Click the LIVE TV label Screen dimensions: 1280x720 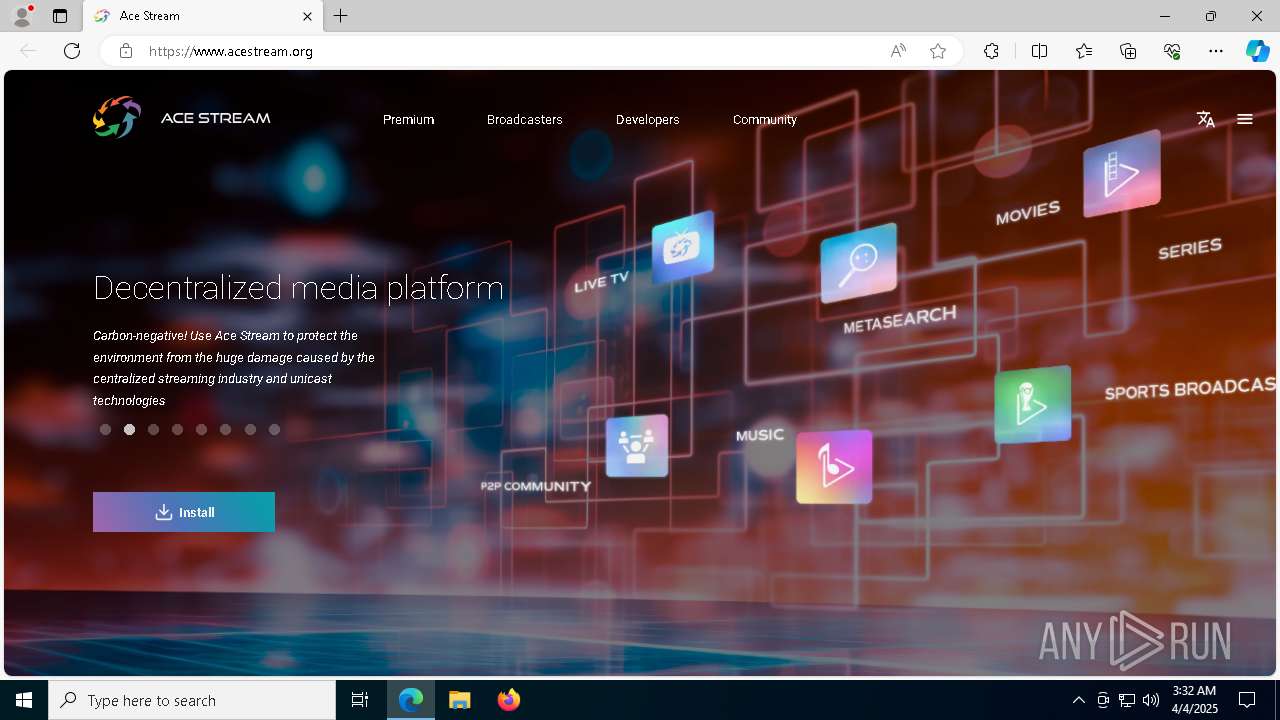[x=601, y=282]
